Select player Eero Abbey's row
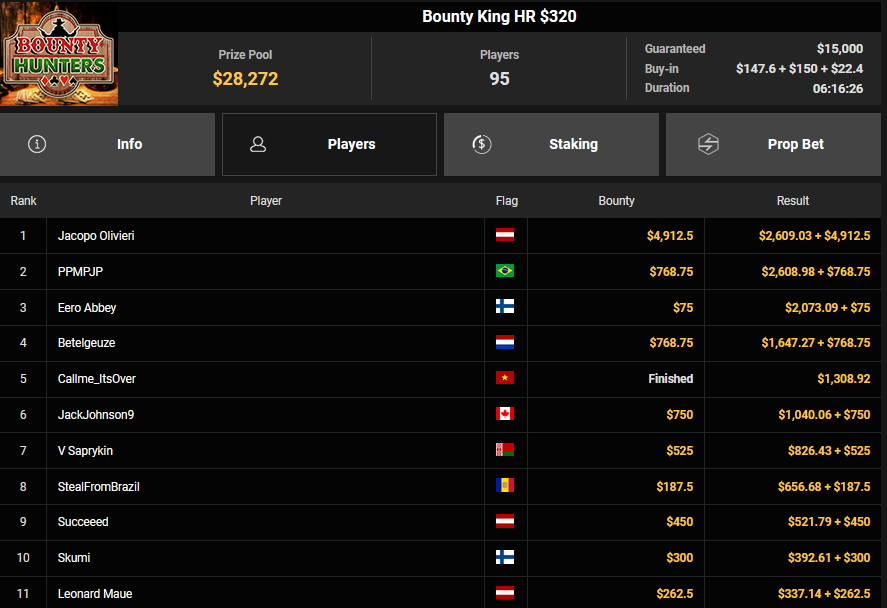The width and height of the screenshot is (887, 608). pyautogui.click(x=87, y=307)
